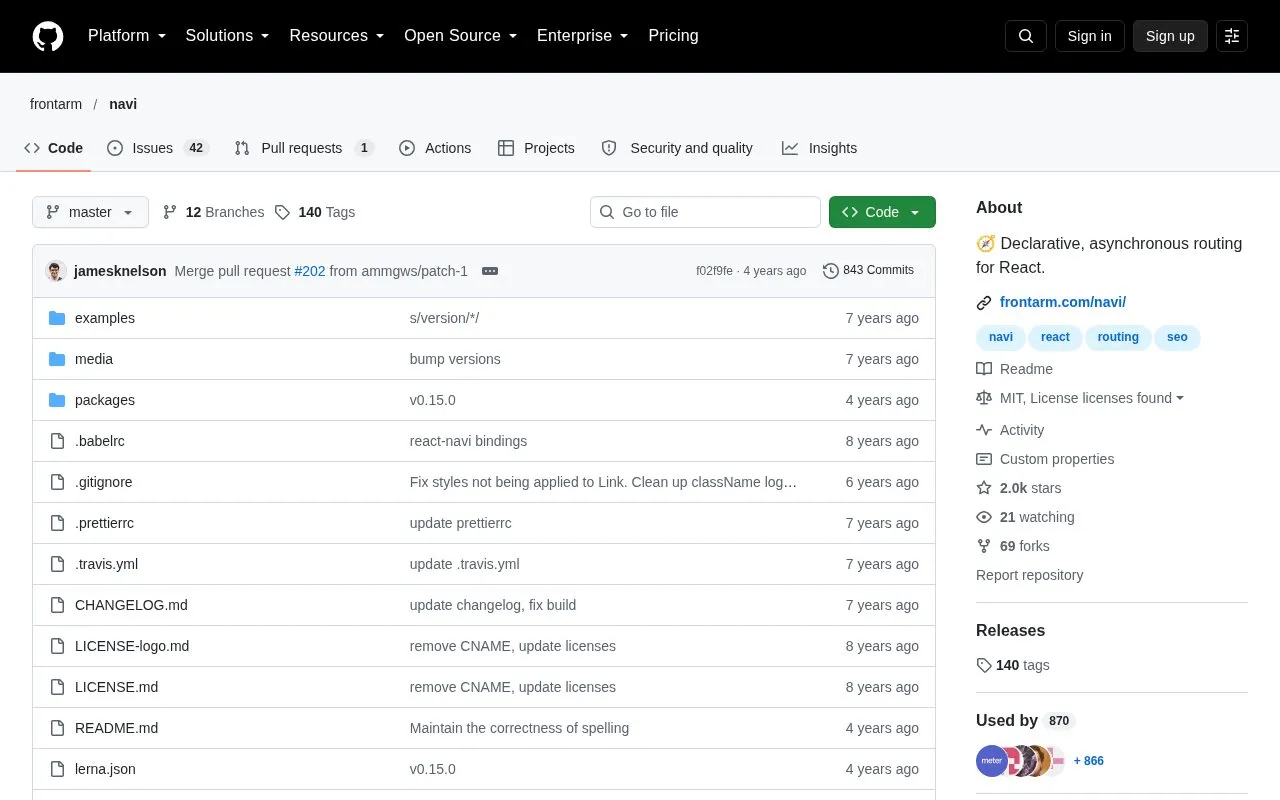Screen dimensions: 1280x800
Task: Open the Open Source dropdown
Action: 461,36
